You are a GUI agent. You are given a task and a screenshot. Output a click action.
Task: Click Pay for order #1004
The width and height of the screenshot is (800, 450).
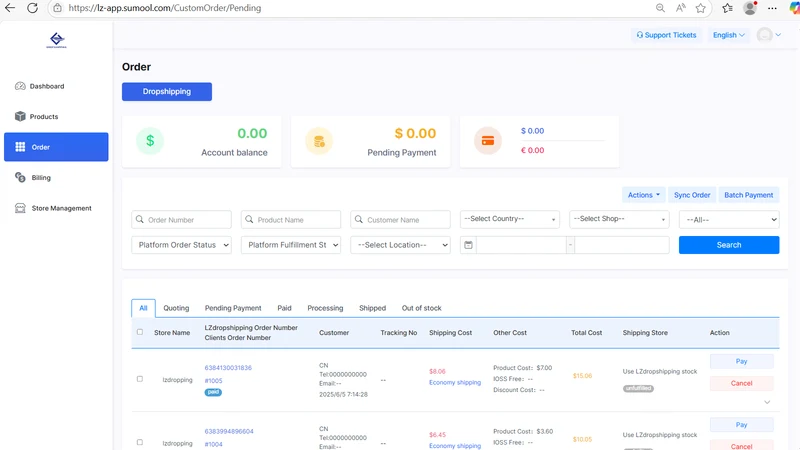pyautogui.click(x=741, y=424)
